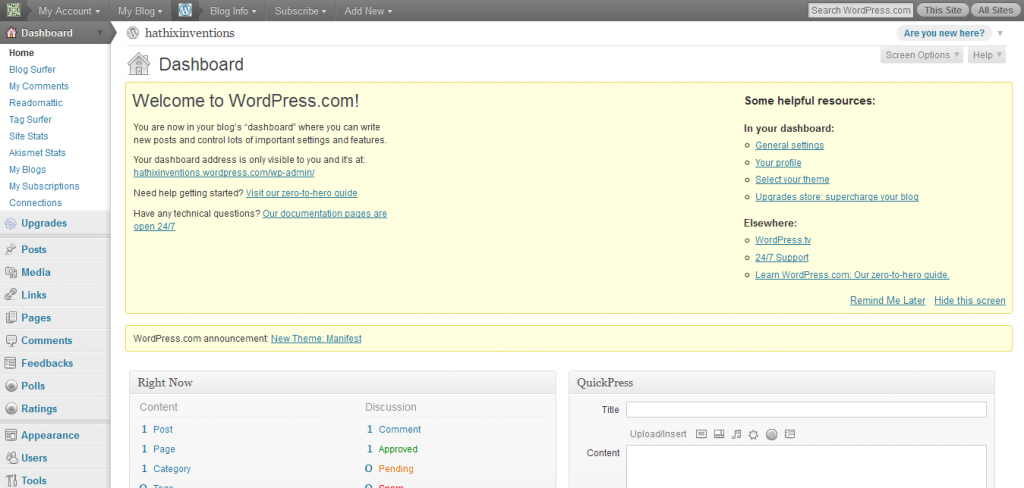Click the Add Media star icon
1024x488 pixels.
(x=753, y=434)
